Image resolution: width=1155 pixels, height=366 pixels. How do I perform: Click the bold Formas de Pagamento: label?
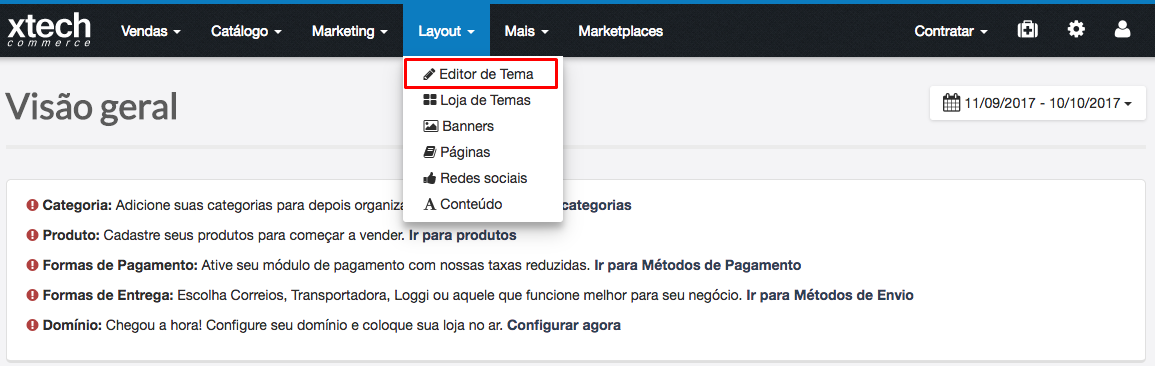[x=121, y=264]
